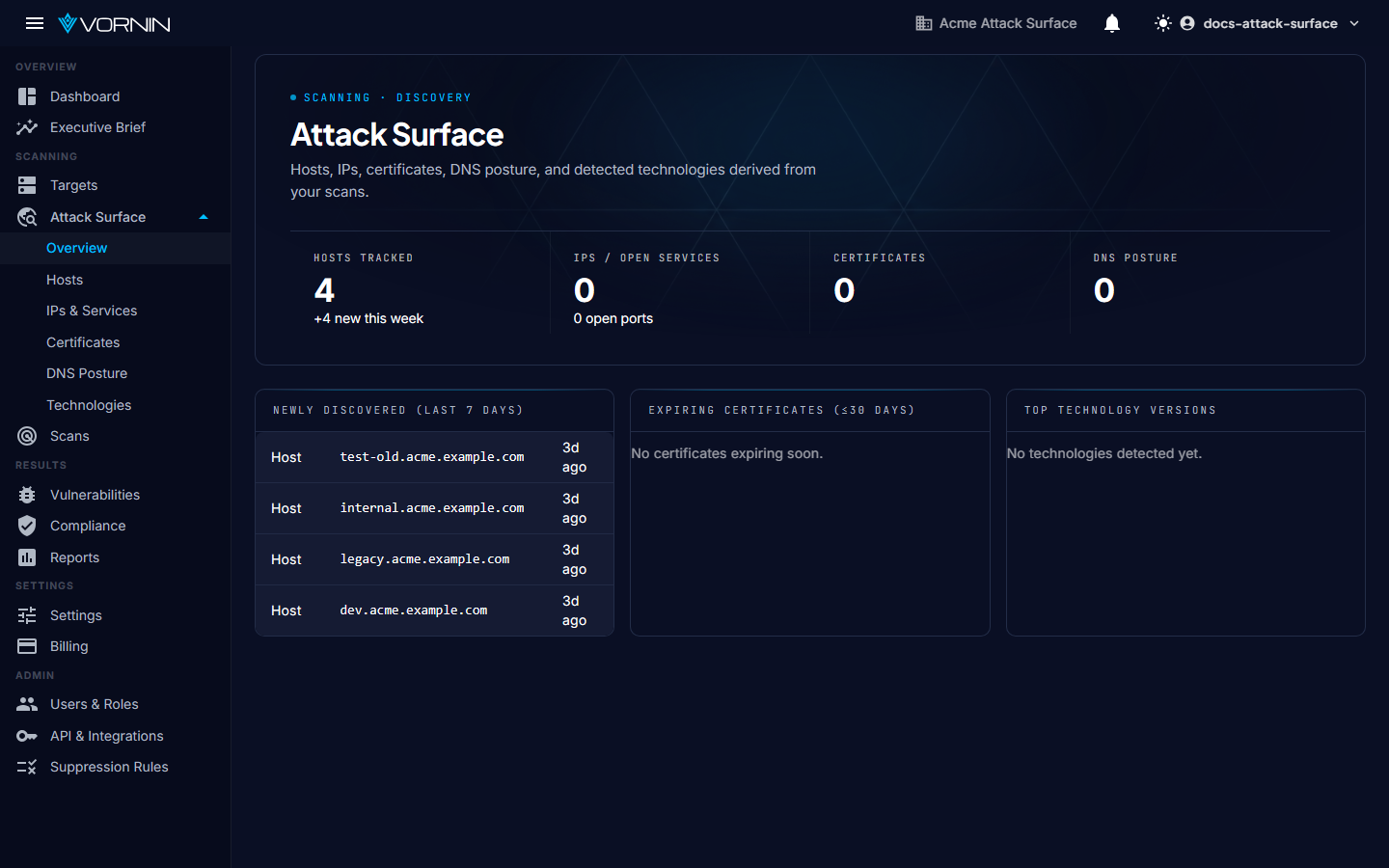The height and width of the screenshot is (868, 1389).
Task: Click the Settings sliders icon
Action: (27, 615)
